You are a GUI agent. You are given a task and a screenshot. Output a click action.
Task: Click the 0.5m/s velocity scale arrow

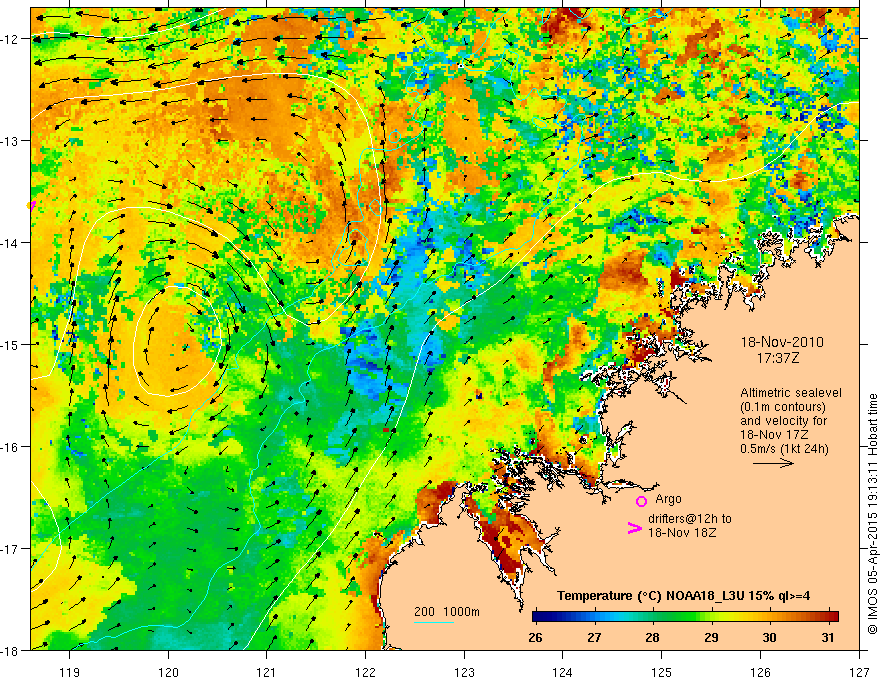coord(773,463)
